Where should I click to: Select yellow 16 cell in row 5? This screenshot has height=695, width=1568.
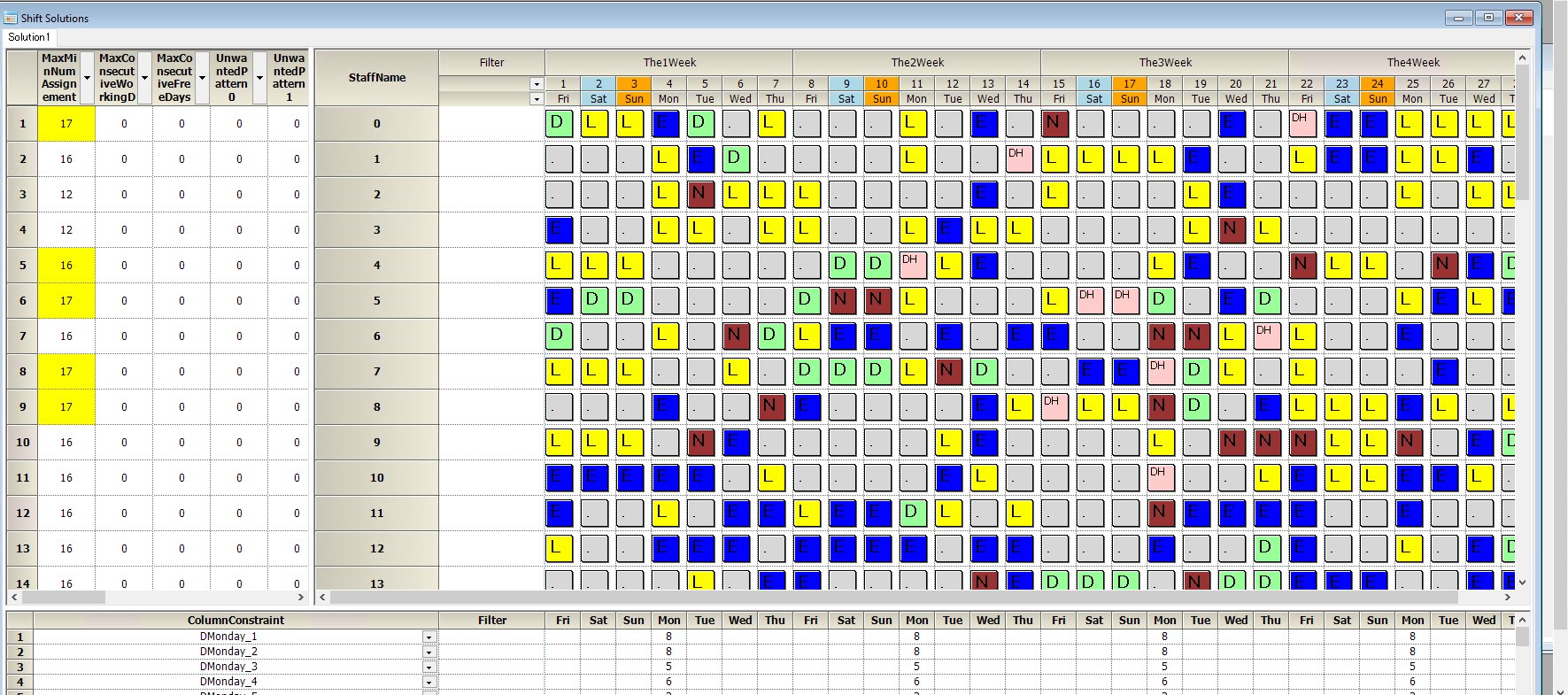(x=66, y=266)
